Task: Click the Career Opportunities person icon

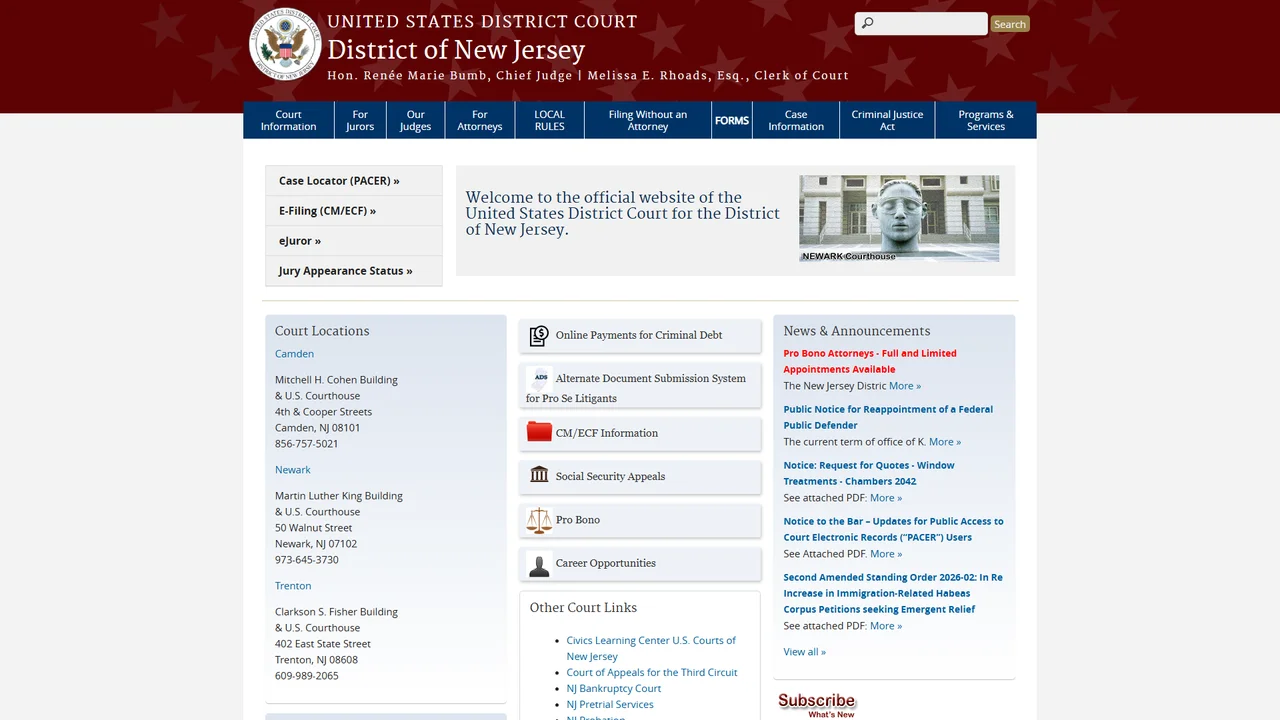Action: pos(539,565)
